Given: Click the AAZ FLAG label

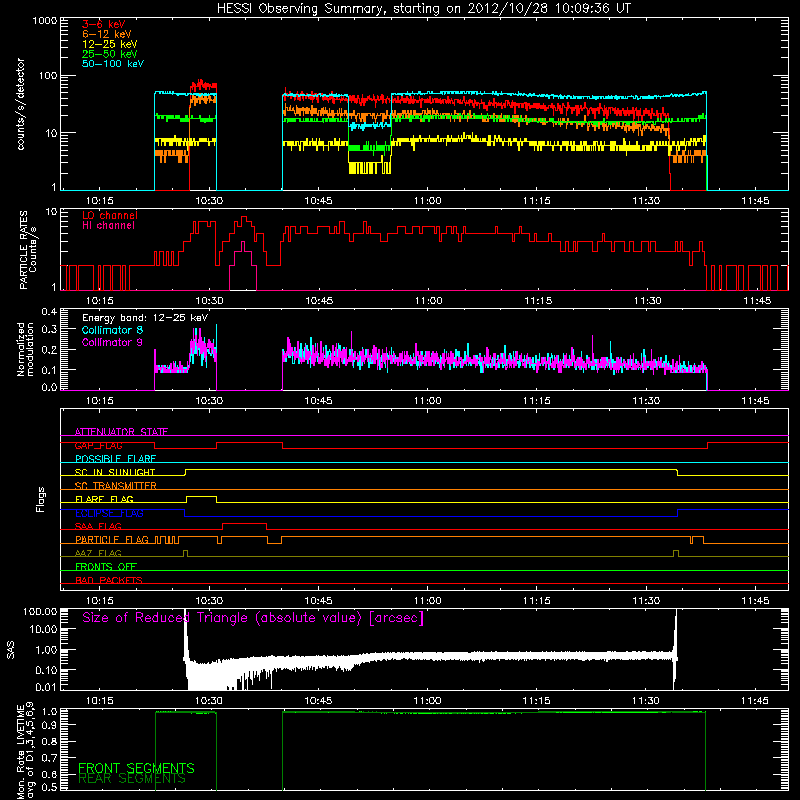Looking at the screenshot, I should tap(98, 553).
